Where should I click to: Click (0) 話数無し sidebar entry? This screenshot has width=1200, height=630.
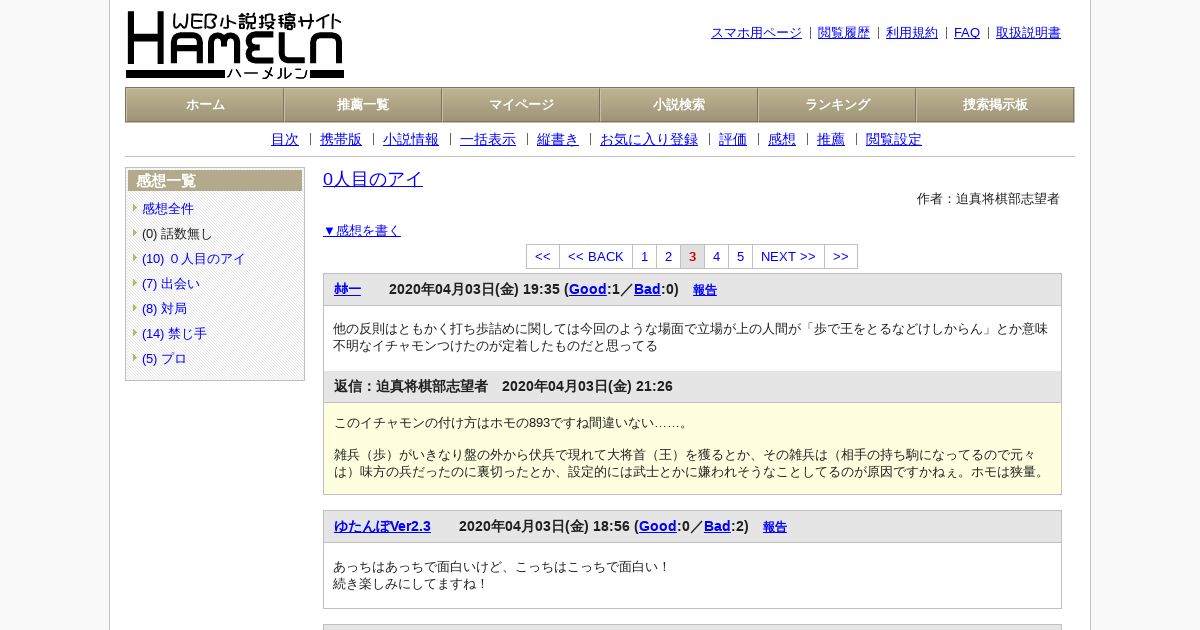tap(177, 233)
